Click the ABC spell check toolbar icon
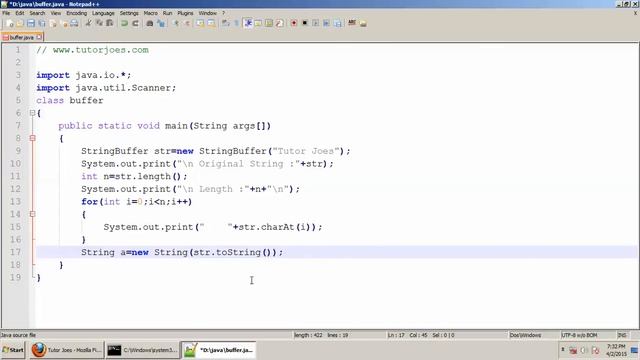 351,23
